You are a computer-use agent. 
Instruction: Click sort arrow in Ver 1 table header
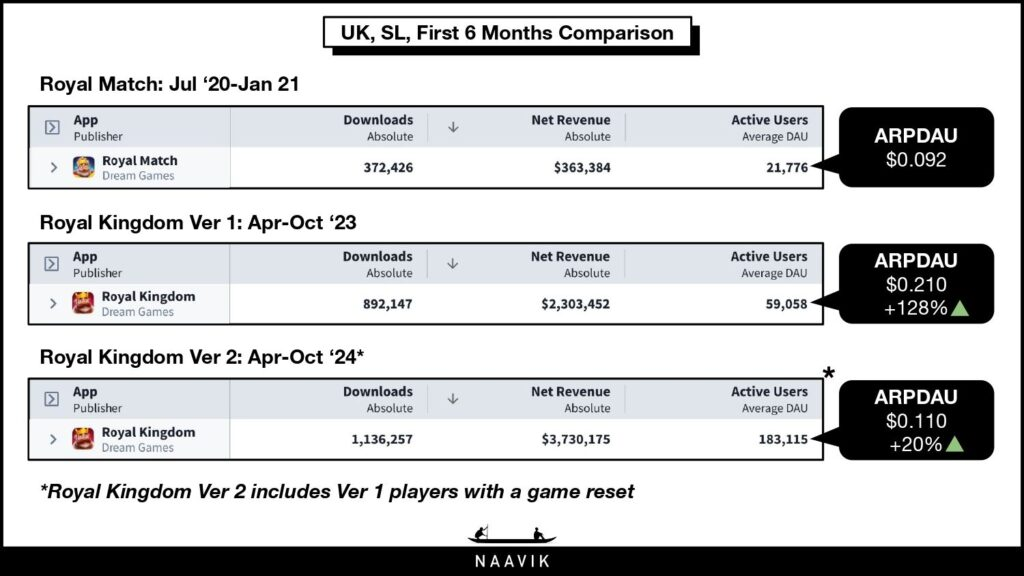(453, 264)
